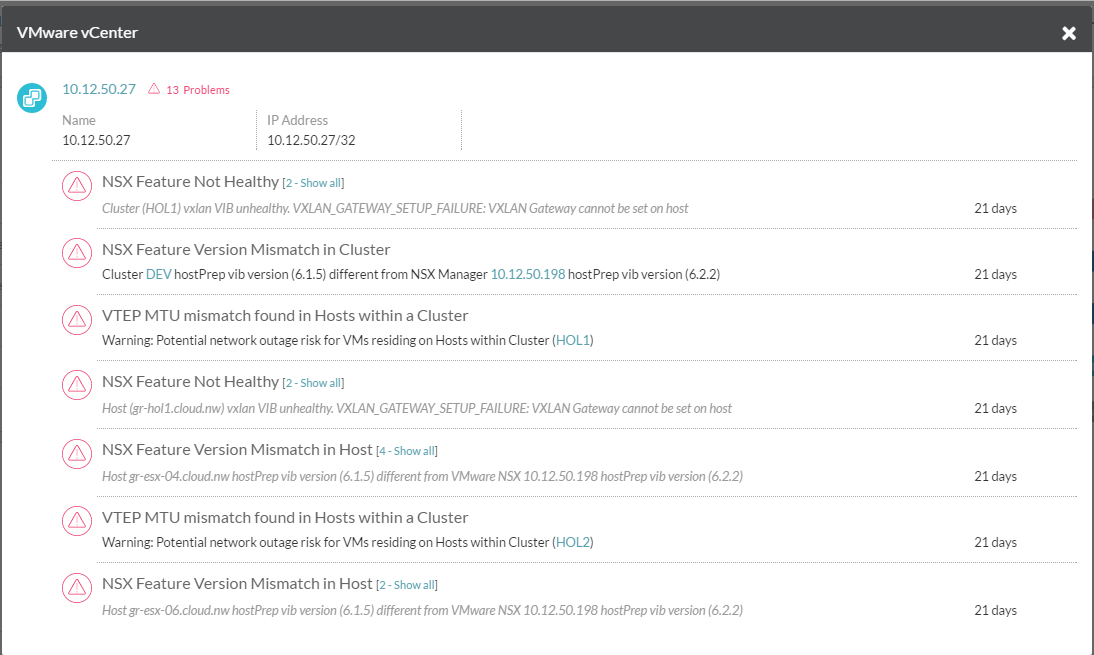Show all for Host gr-hol1 NSX Feature Not Healthy
1094x655 pixels.
[313, 383]
